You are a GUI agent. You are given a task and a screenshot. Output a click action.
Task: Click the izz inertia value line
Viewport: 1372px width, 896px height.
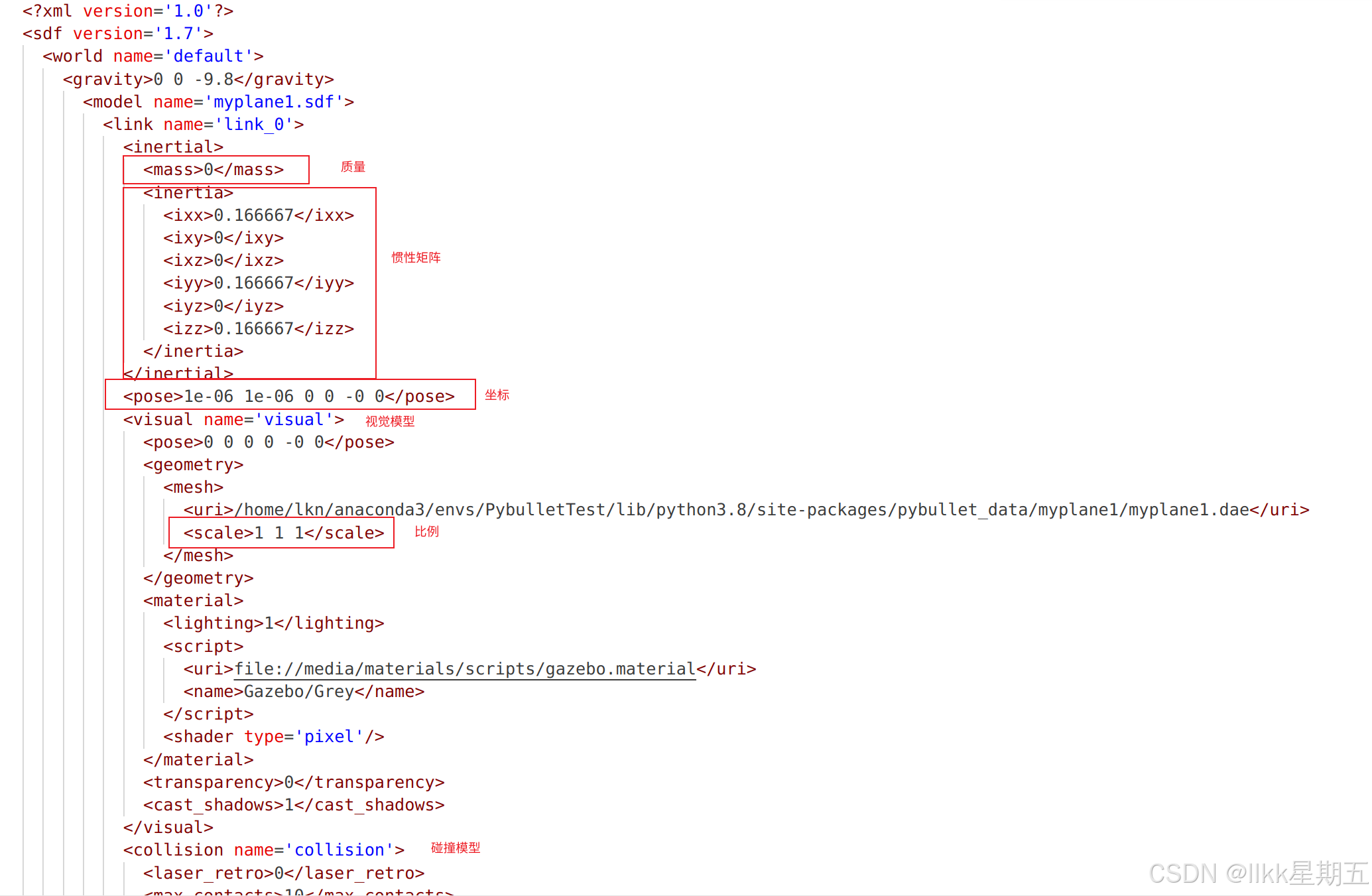tap(259, 328)
